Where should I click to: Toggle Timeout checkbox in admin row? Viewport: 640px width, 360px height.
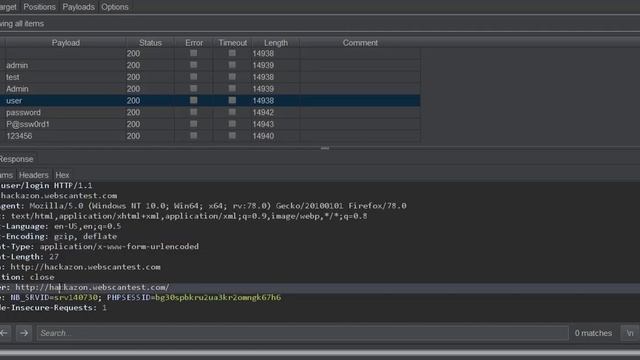(x=232, y=65)
